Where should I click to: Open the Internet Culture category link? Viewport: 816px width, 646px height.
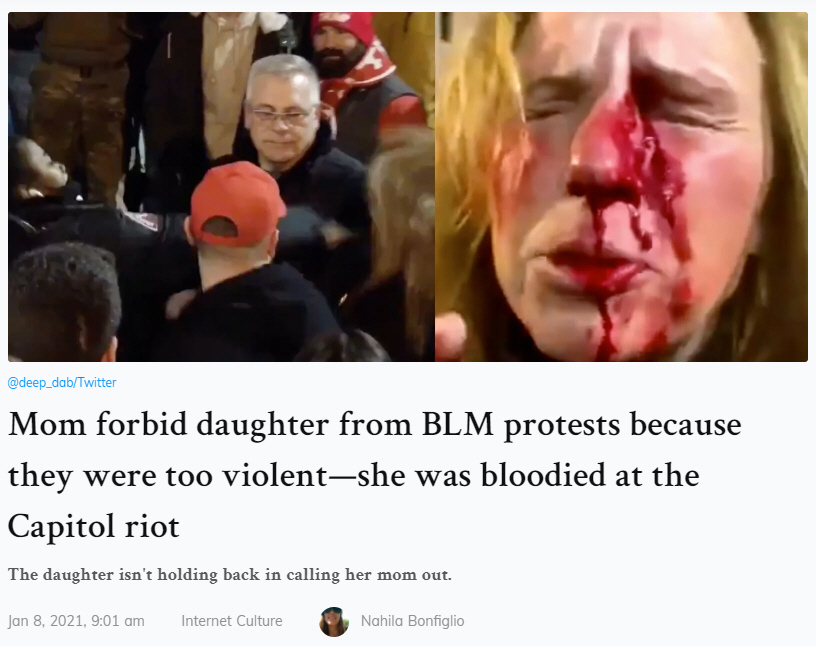[232, 621]
